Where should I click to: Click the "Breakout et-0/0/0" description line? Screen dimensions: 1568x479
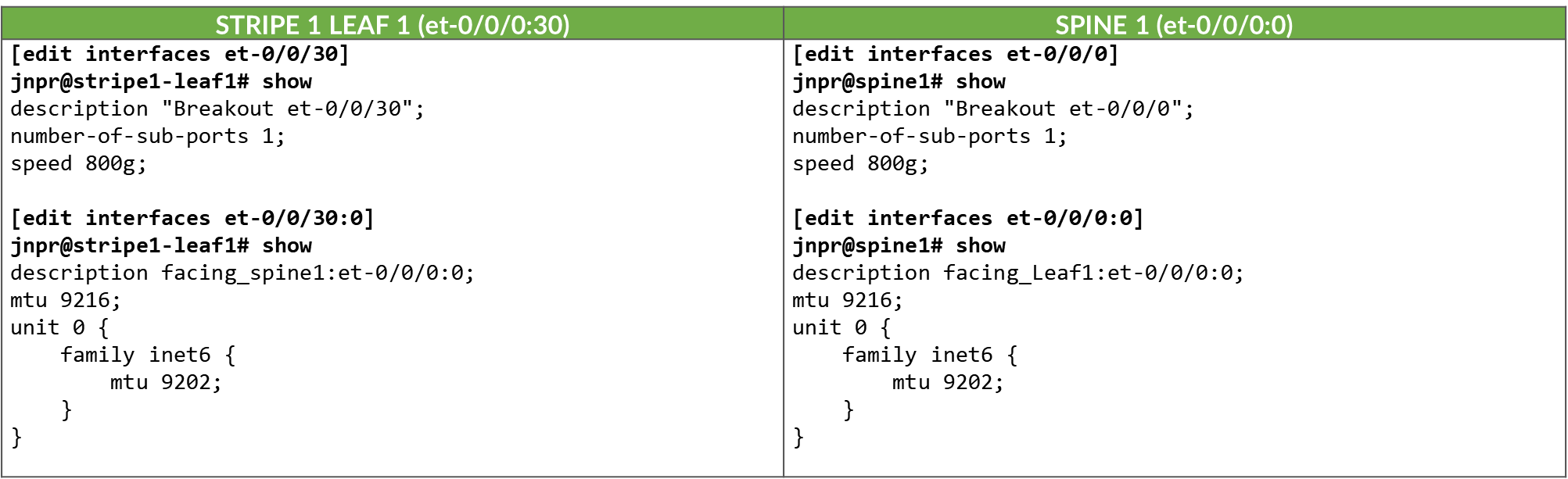(x=993, y=109)
